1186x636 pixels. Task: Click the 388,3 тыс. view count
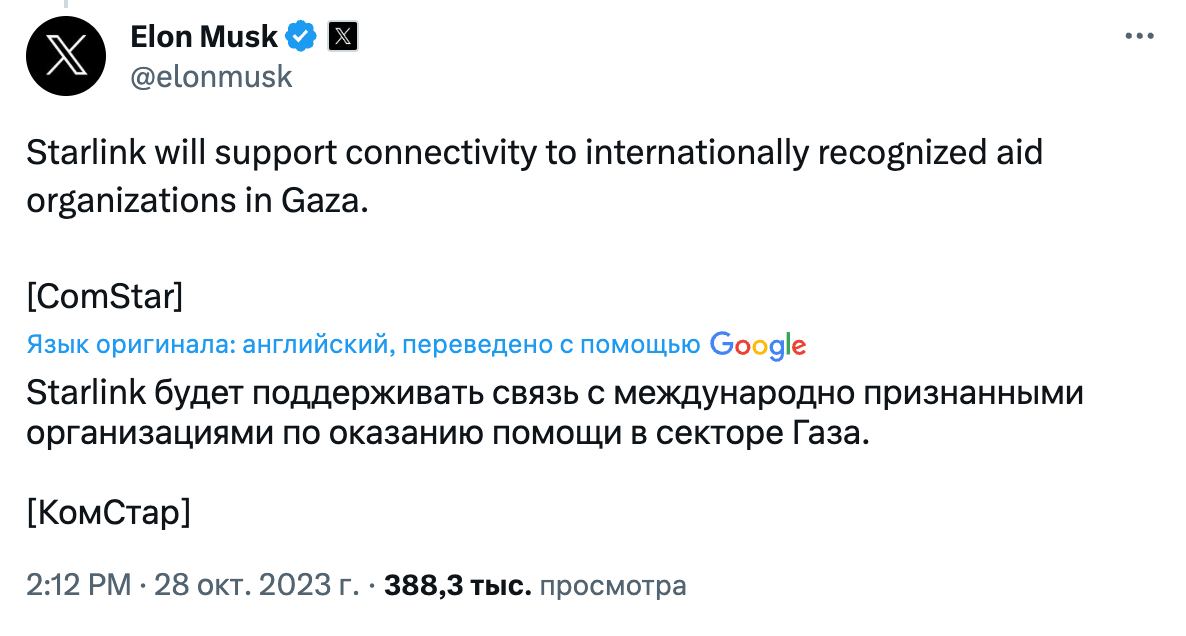pyautogui.click(x=457, y=585)
